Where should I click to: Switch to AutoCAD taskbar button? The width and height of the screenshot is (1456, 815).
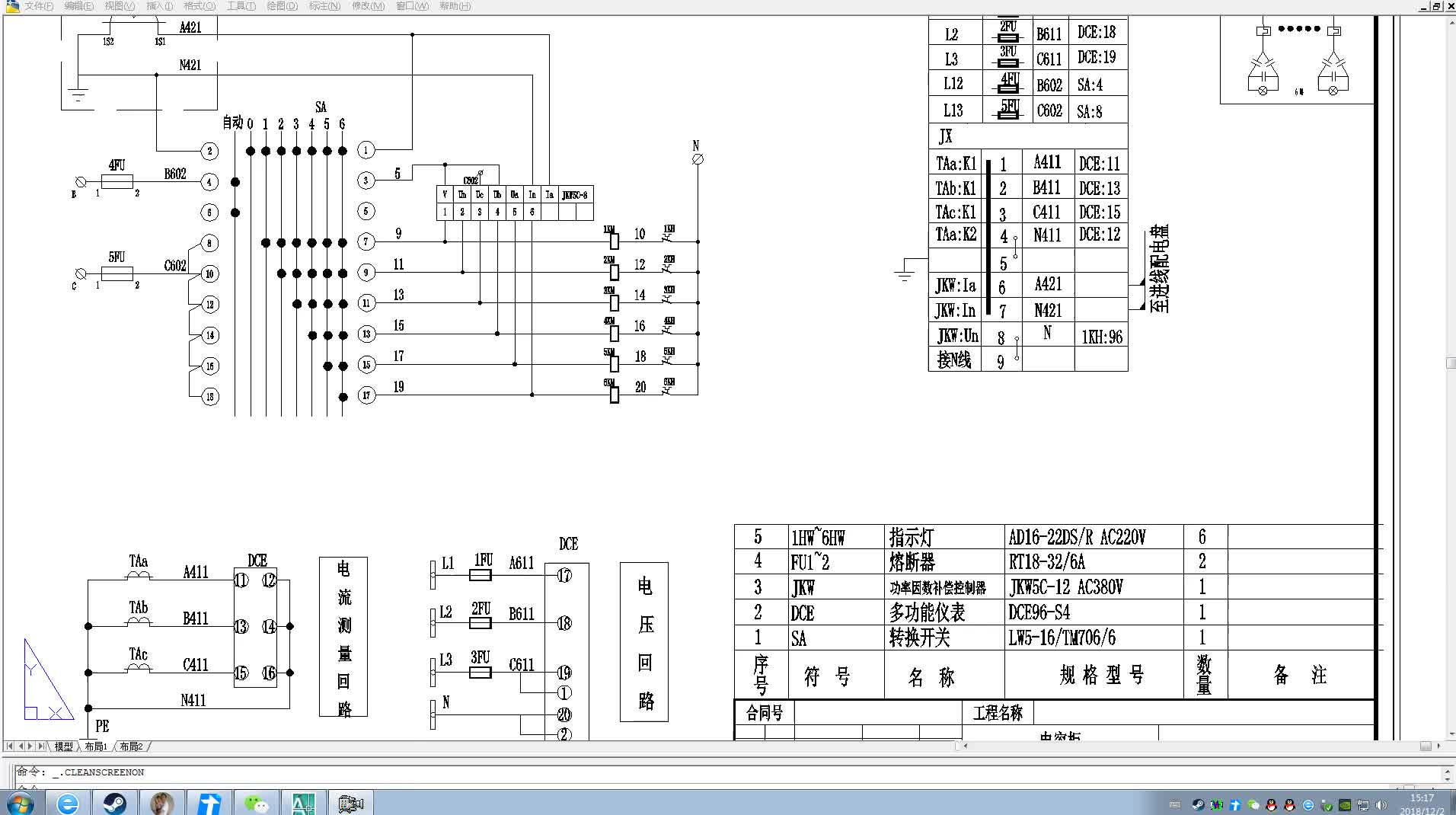303,804
